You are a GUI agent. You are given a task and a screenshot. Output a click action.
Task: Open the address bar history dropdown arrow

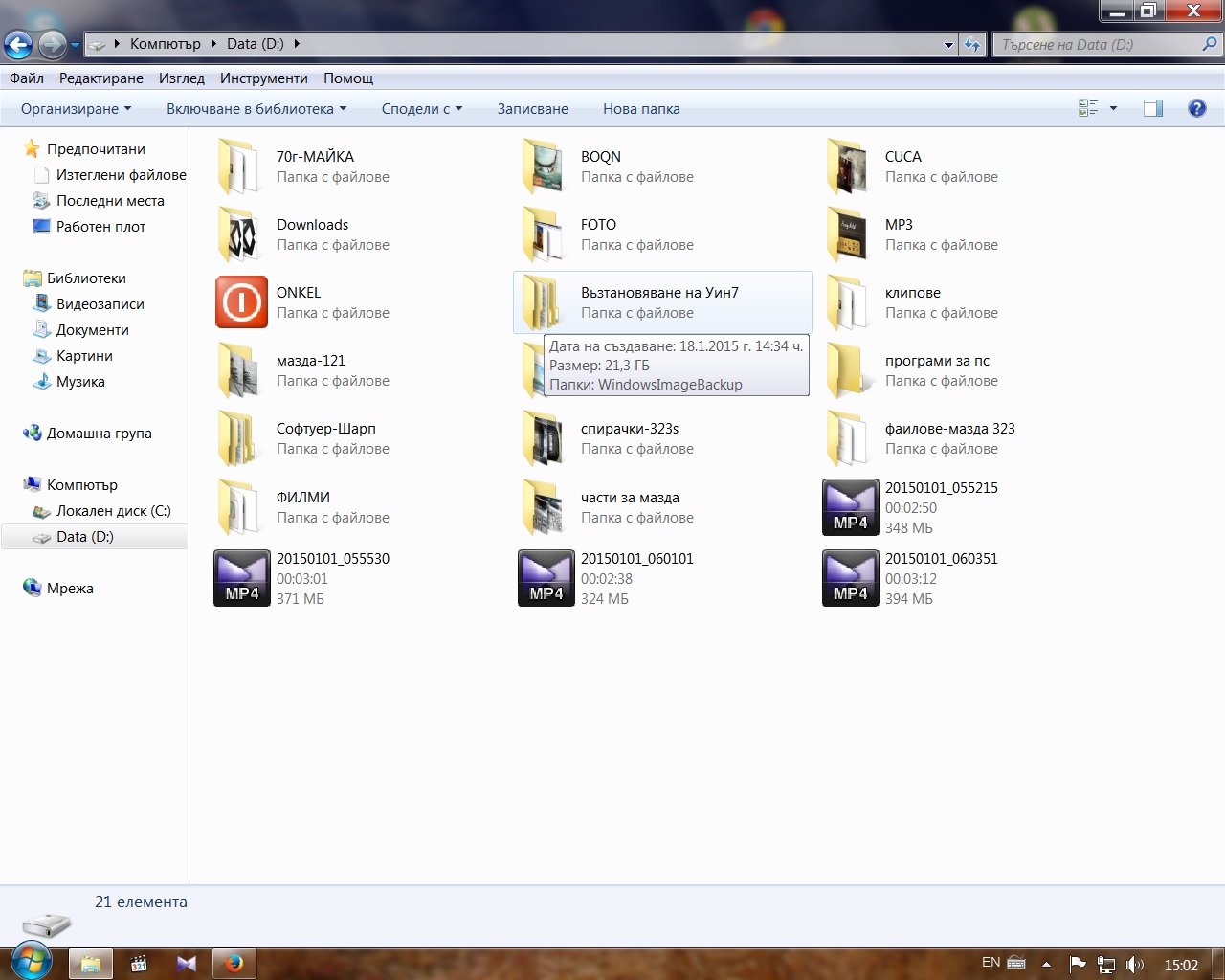click(x=948, y=44)
